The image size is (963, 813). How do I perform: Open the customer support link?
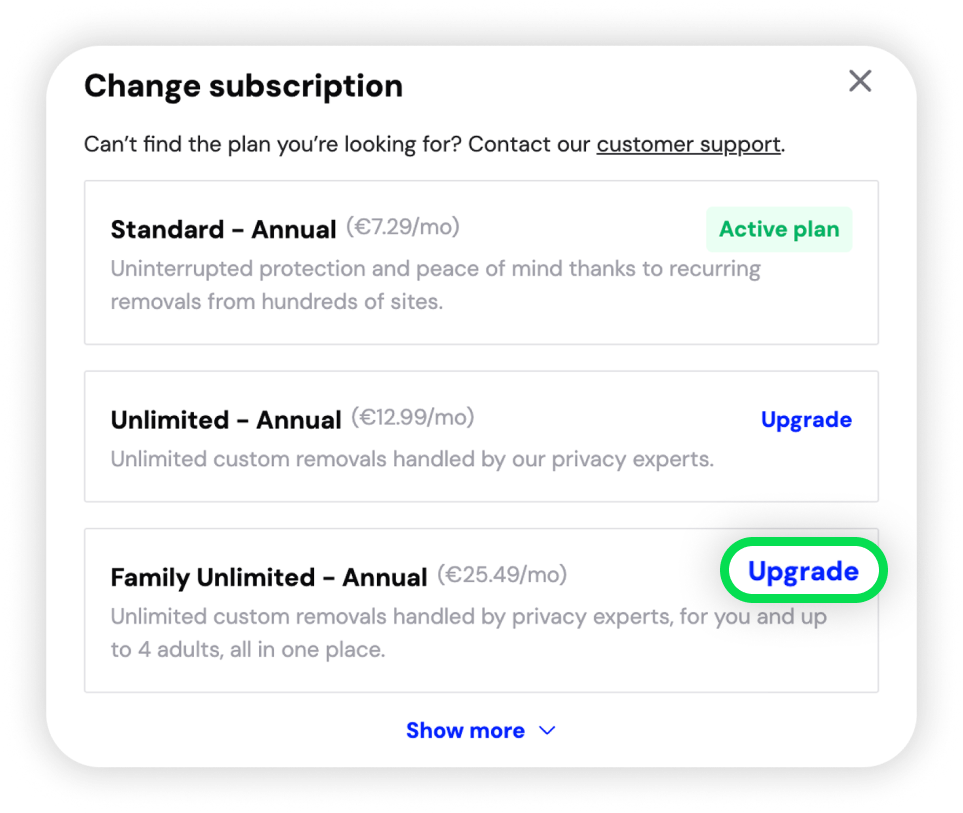click(x=689, y=144)
